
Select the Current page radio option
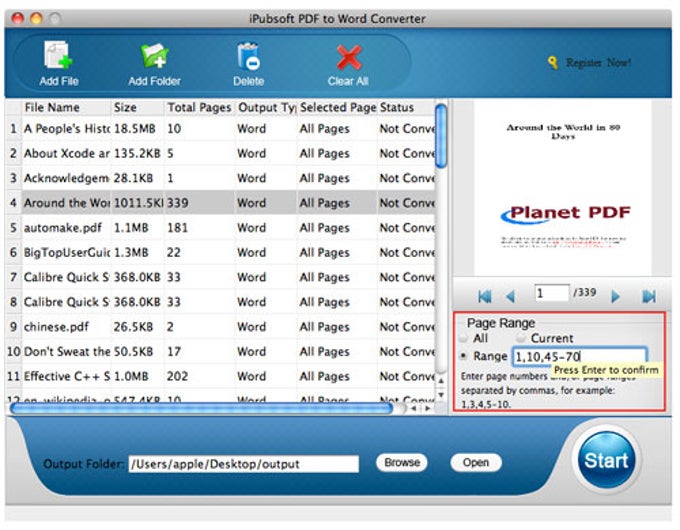(520, 338)
